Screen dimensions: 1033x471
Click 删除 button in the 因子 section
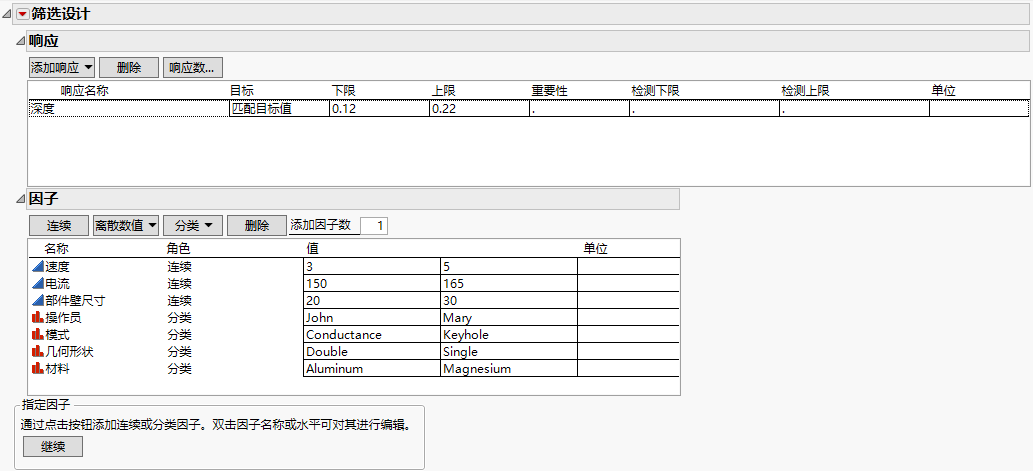(257, 225)
